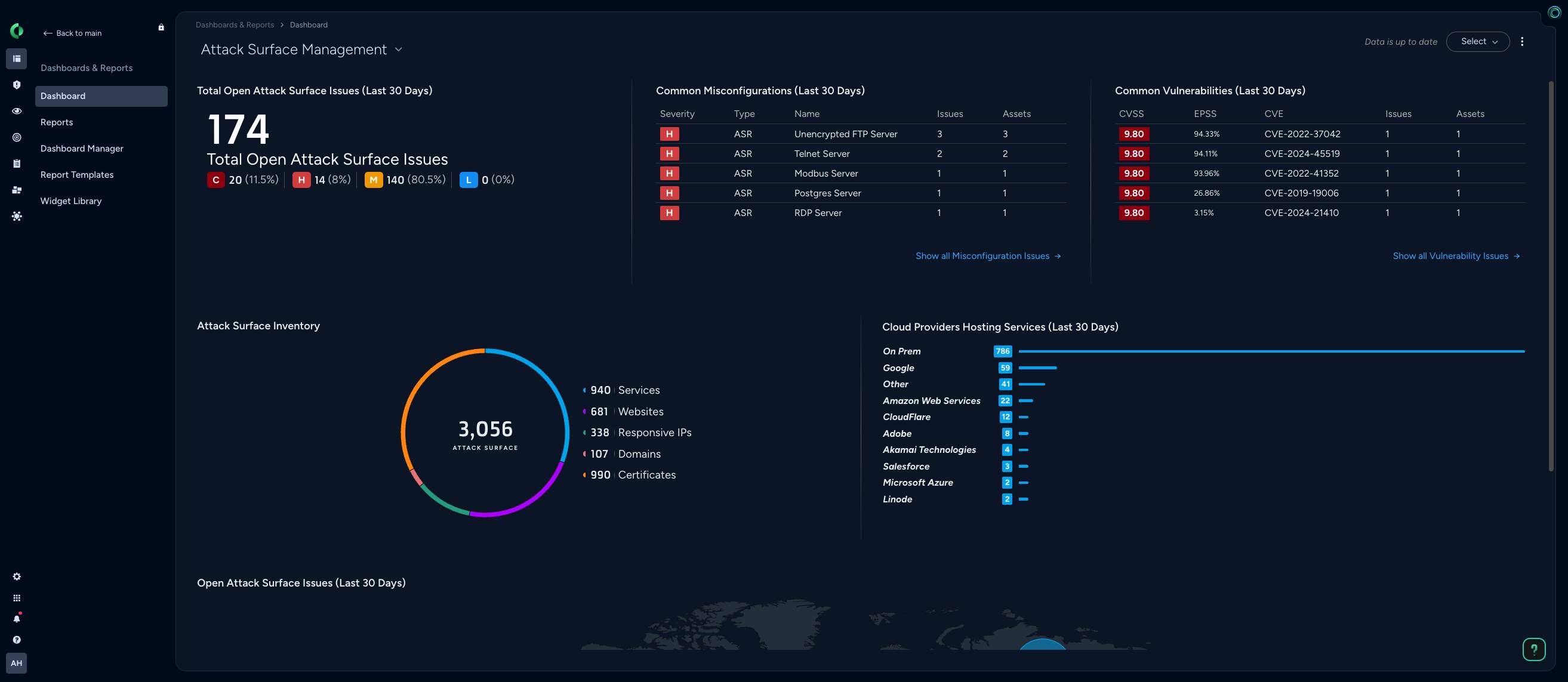Open the apps grid icon
The image size is (1568, 682).
(17, 598)
